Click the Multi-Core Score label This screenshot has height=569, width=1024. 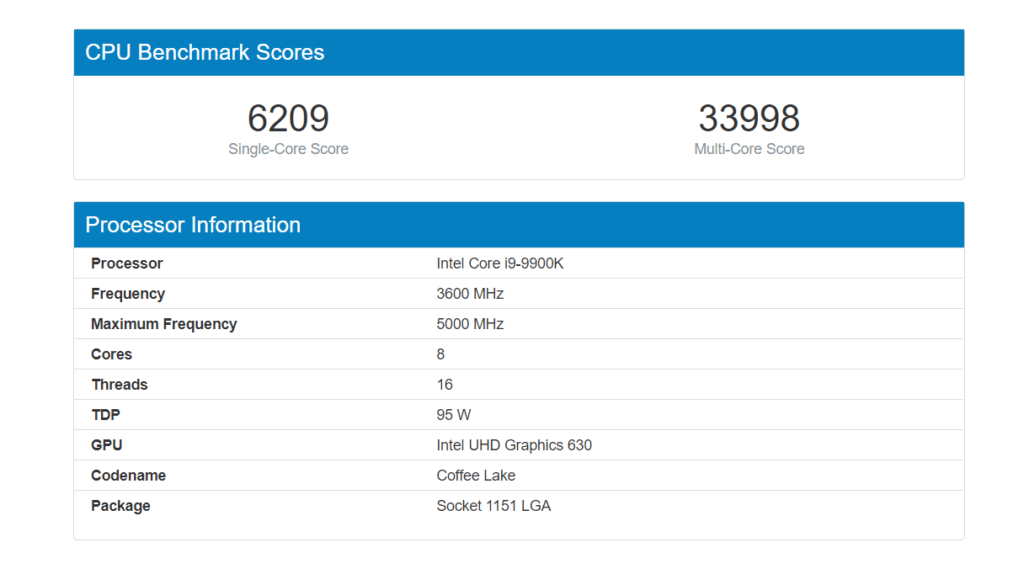click(749, 149)
